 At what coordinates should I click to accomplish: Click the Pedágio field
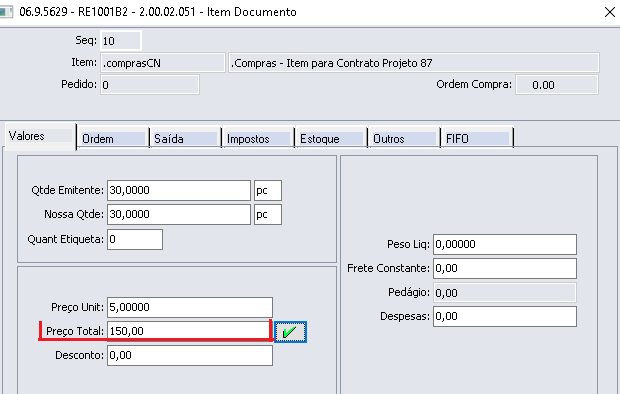pos(505,293)
